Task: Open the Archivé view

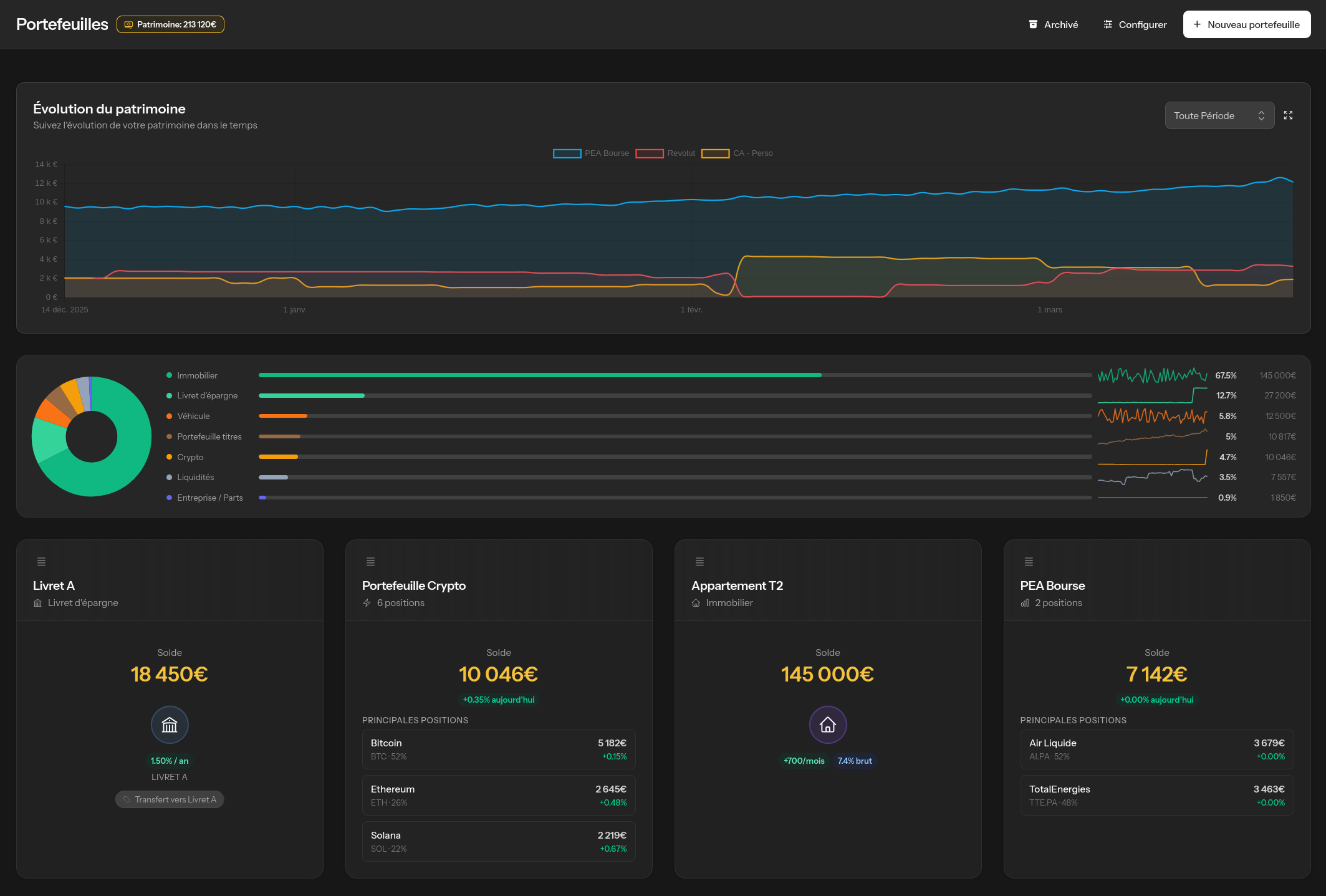Action: pos(1053,24)
